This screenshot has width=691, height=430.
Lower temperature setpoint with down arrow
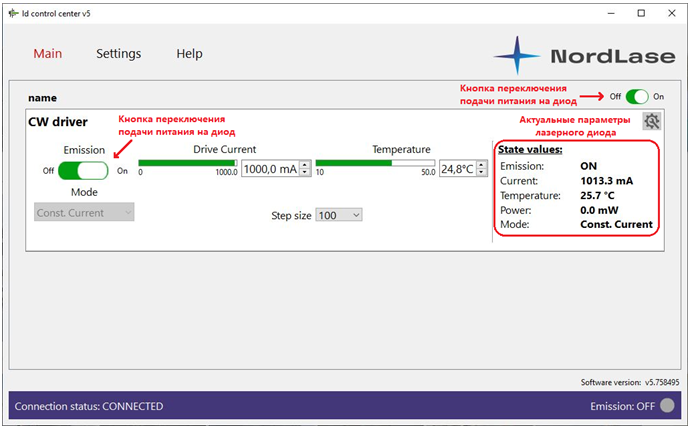pyautogui.click(x=480, y=173)
